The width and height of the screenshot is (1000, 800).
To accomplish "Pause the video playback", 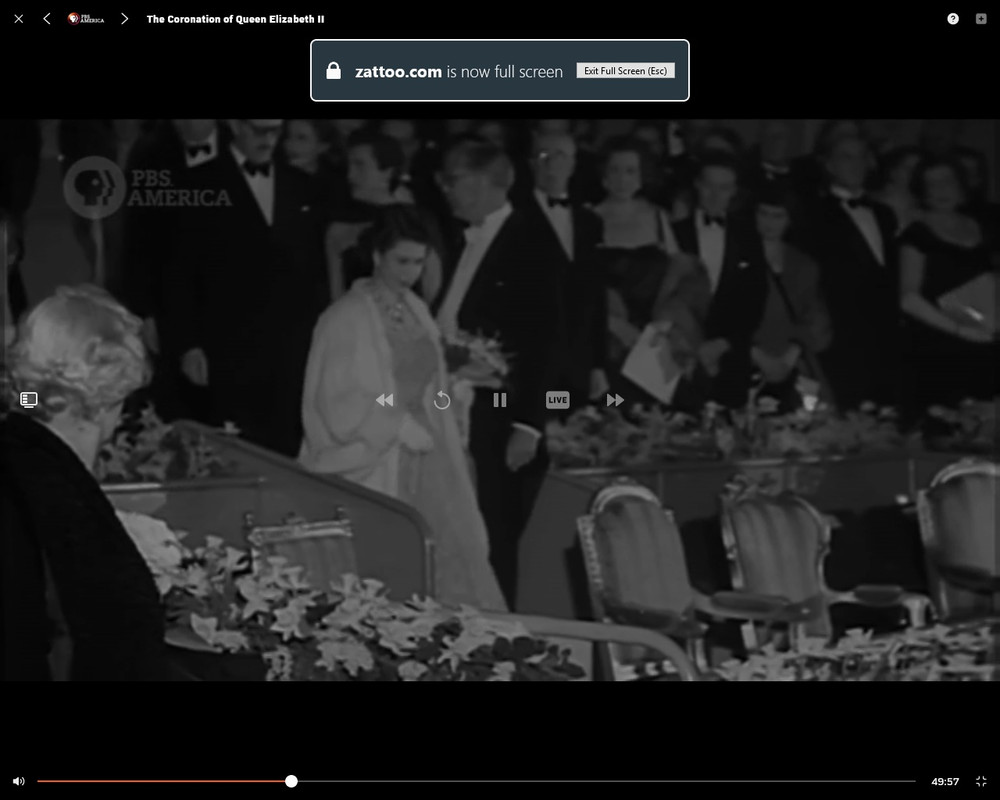I will coord(500,400).
